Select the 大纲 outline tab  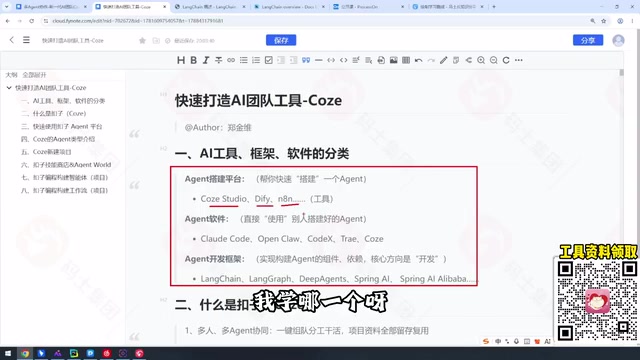point(11,75)
